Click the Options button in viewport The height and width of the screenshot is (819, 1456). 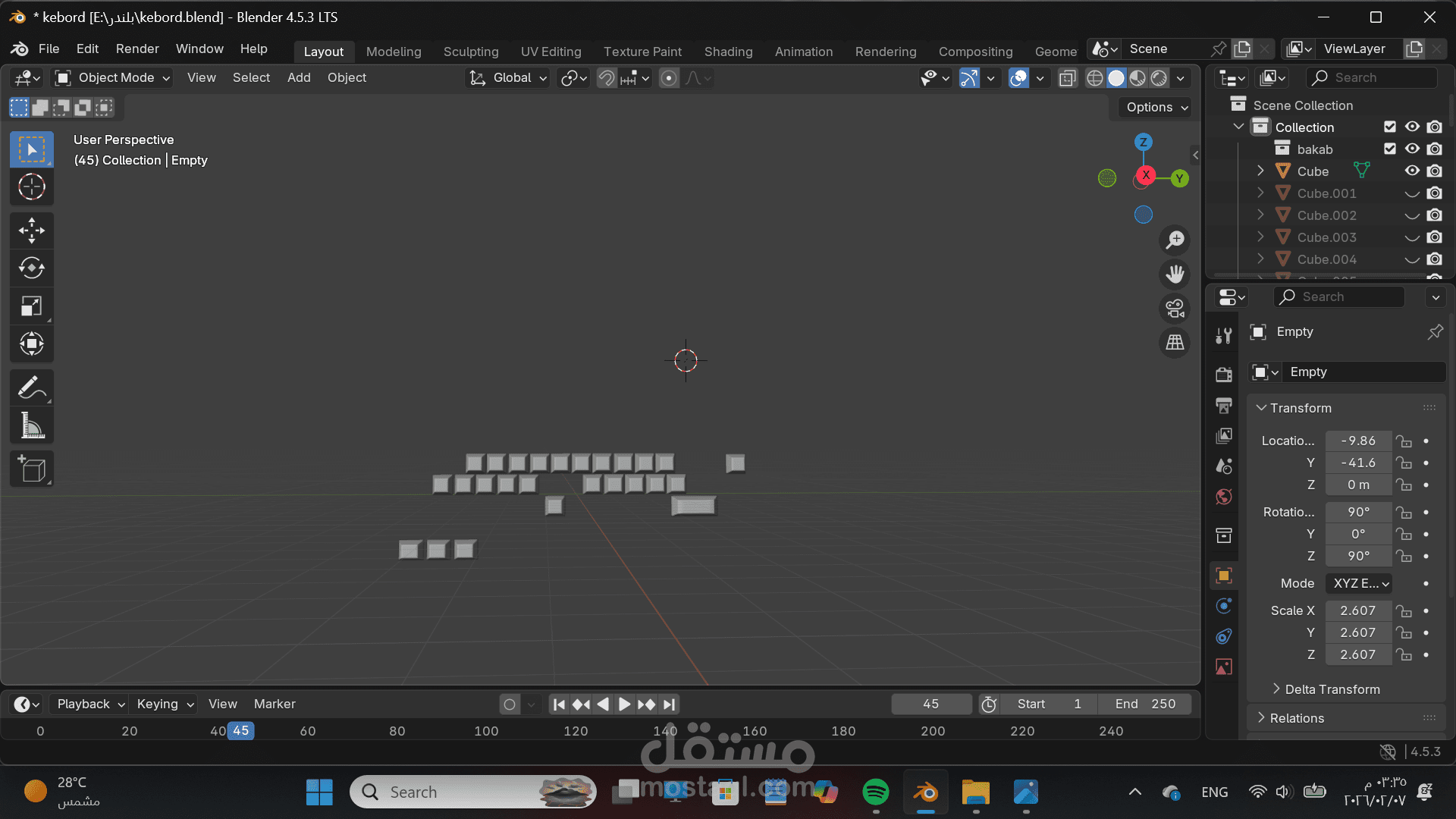pyautogui.click(x=1156, y=107)
